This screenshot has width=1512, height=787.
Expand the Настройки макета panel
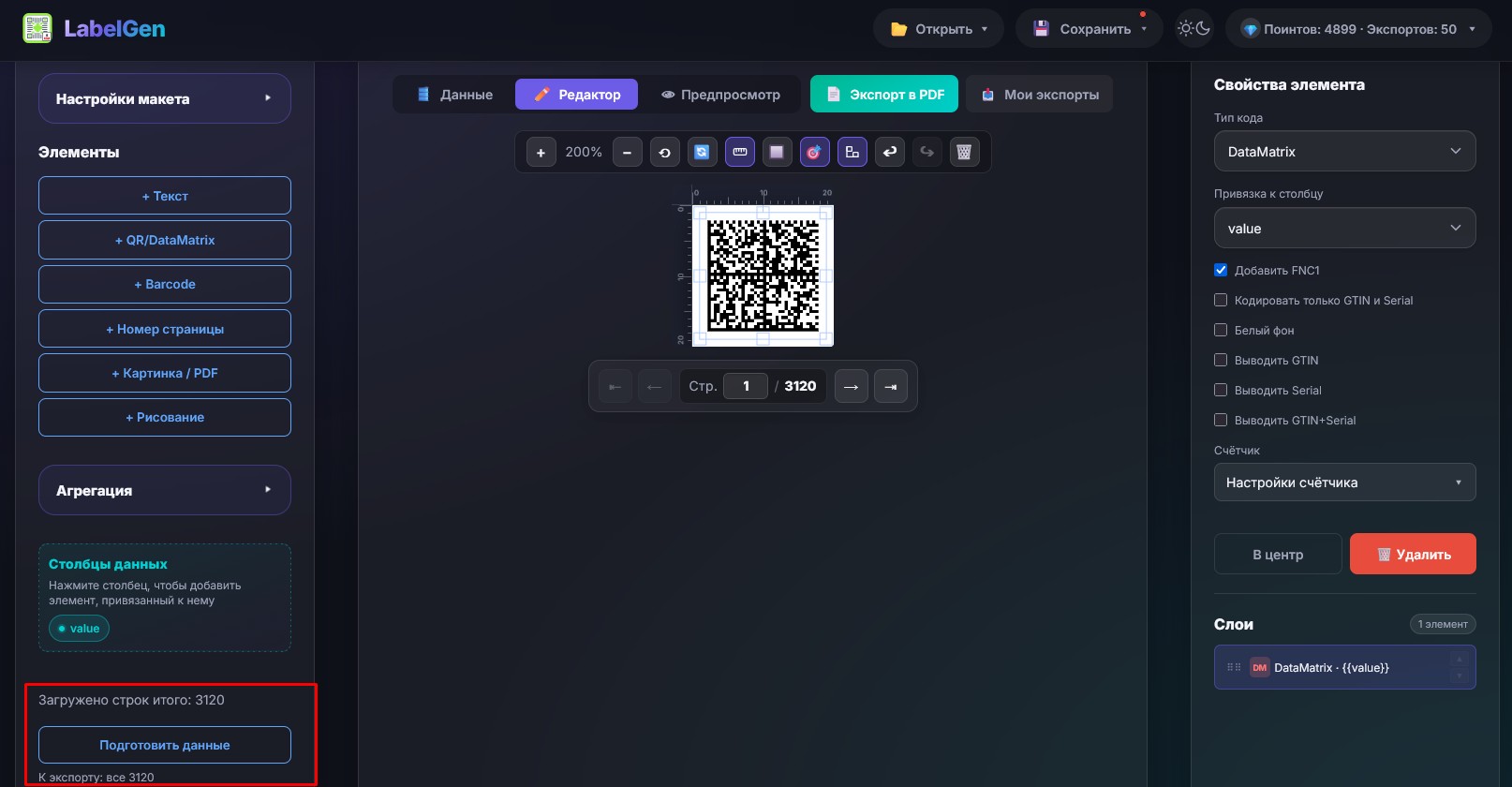[165, 98]
